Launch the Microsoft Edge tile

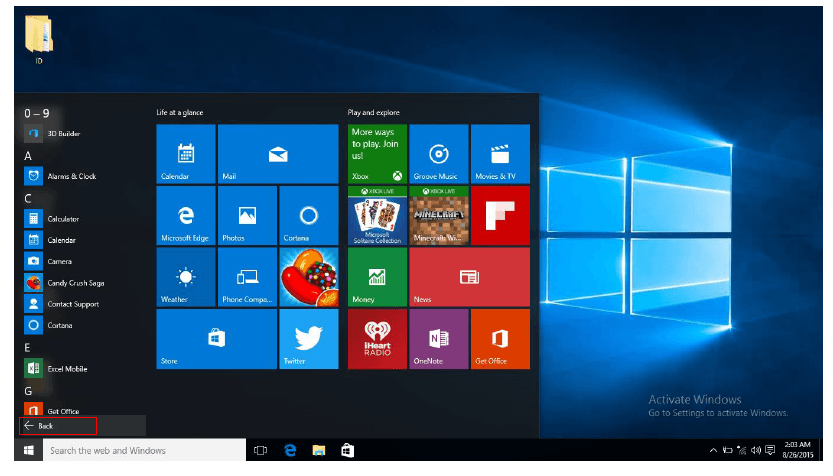tap(186, 216)
